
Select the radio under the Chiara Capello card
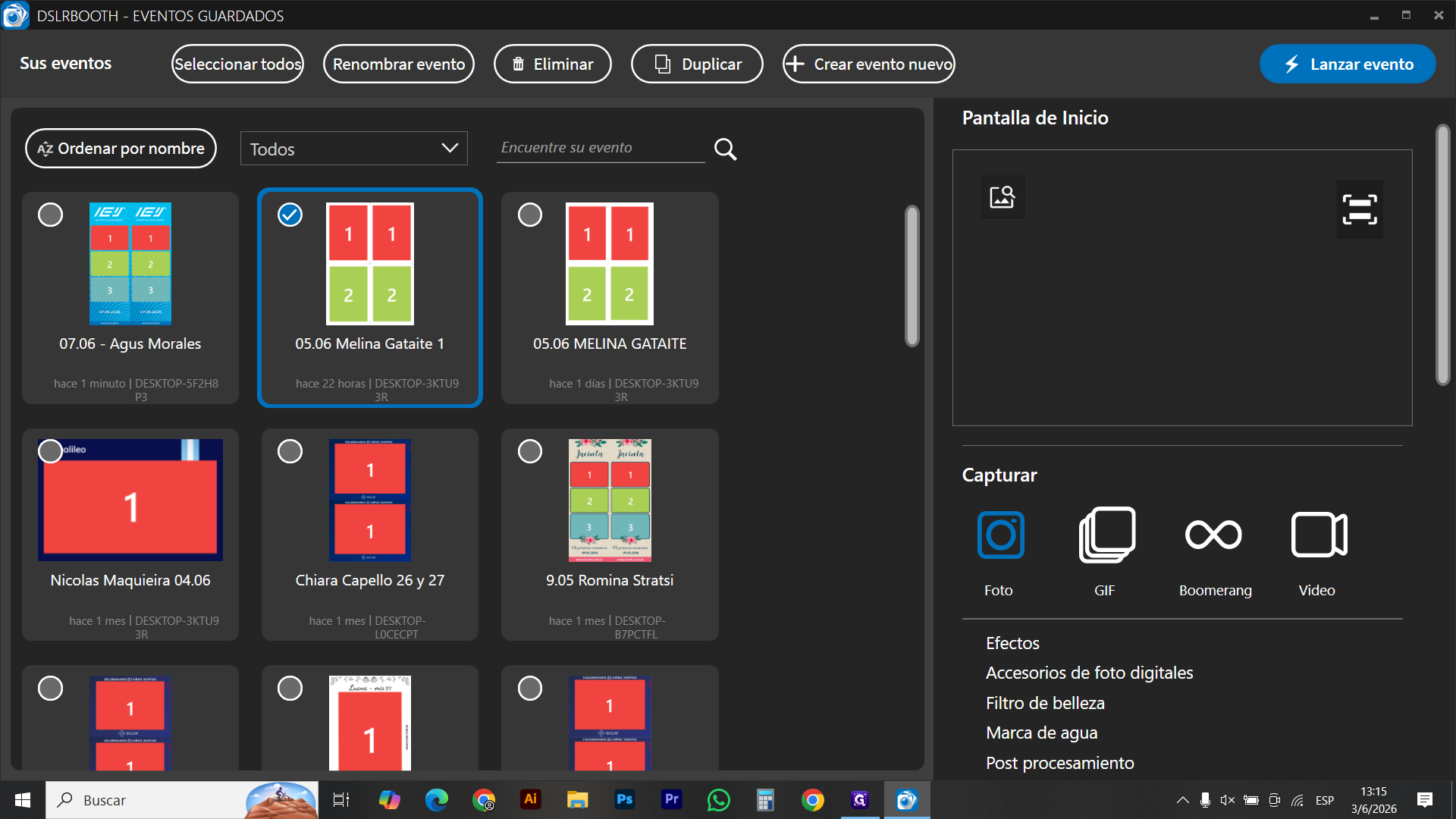pyautogui.click(x=290, y=688)
